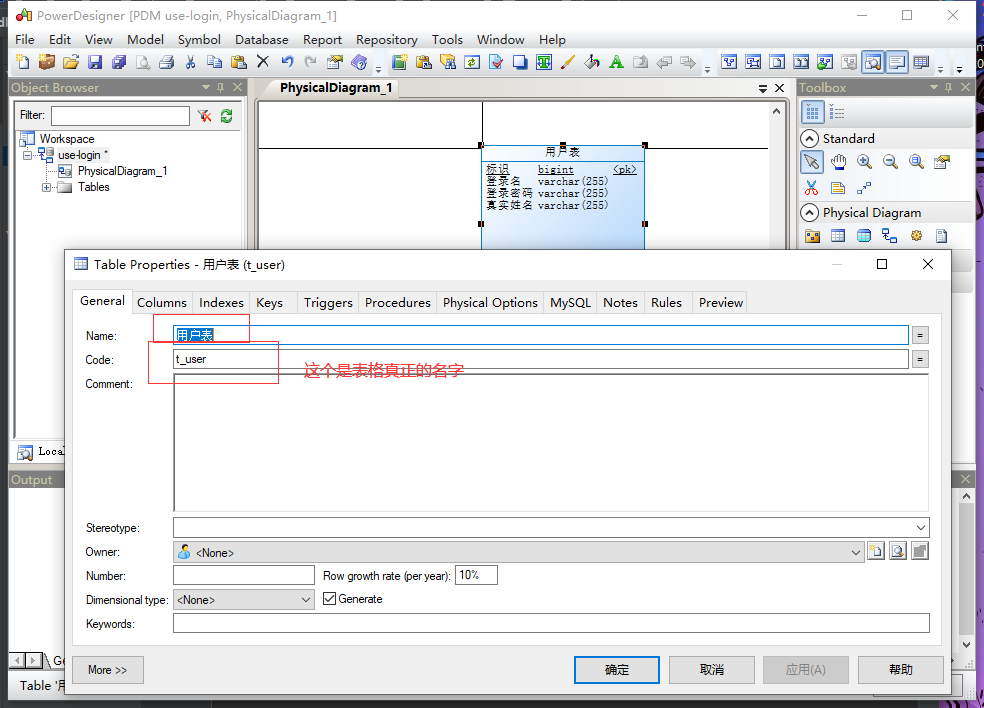Open the Stereotype dropdown
The image size is (984, 708).
(921, 528)
